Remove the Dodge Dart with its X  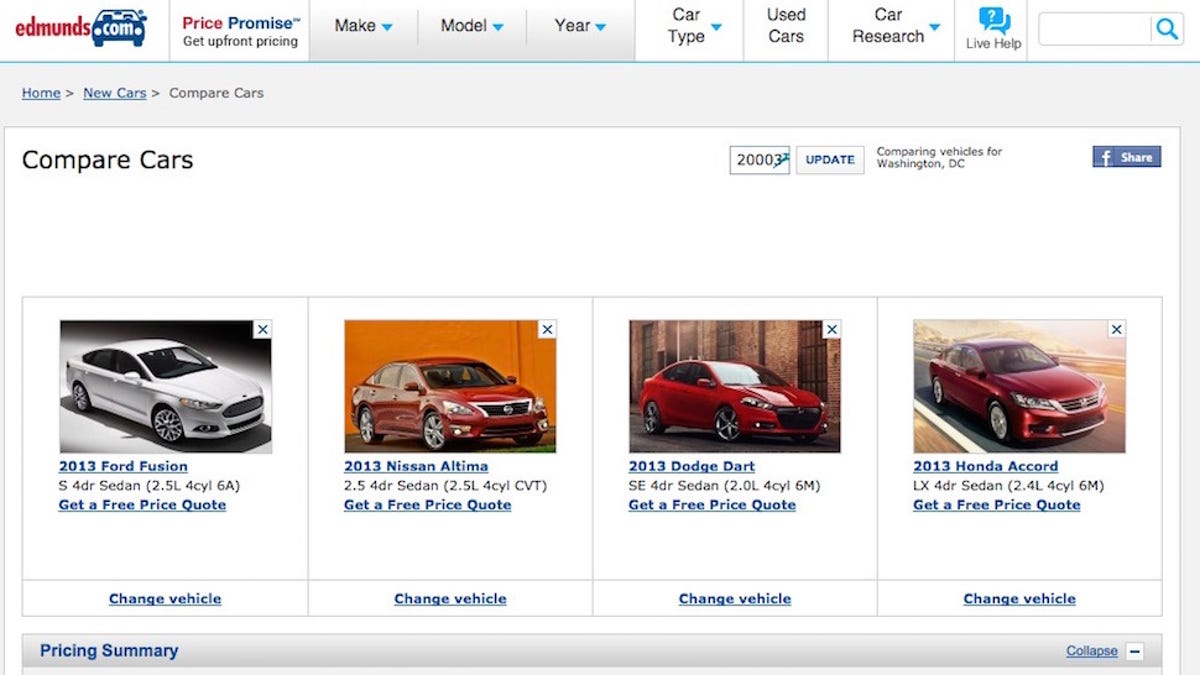(x=832, y=329)
